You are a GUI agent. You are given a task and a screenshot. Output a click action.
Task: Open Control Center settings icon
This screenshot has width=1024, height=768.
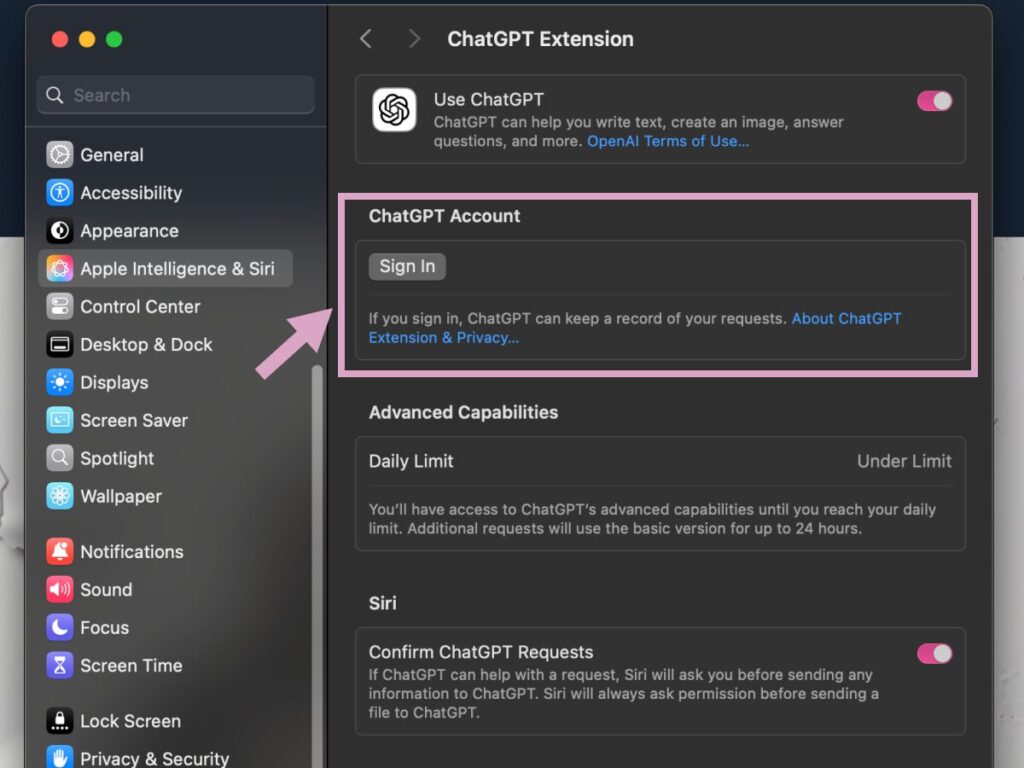(x=59, y=307)
